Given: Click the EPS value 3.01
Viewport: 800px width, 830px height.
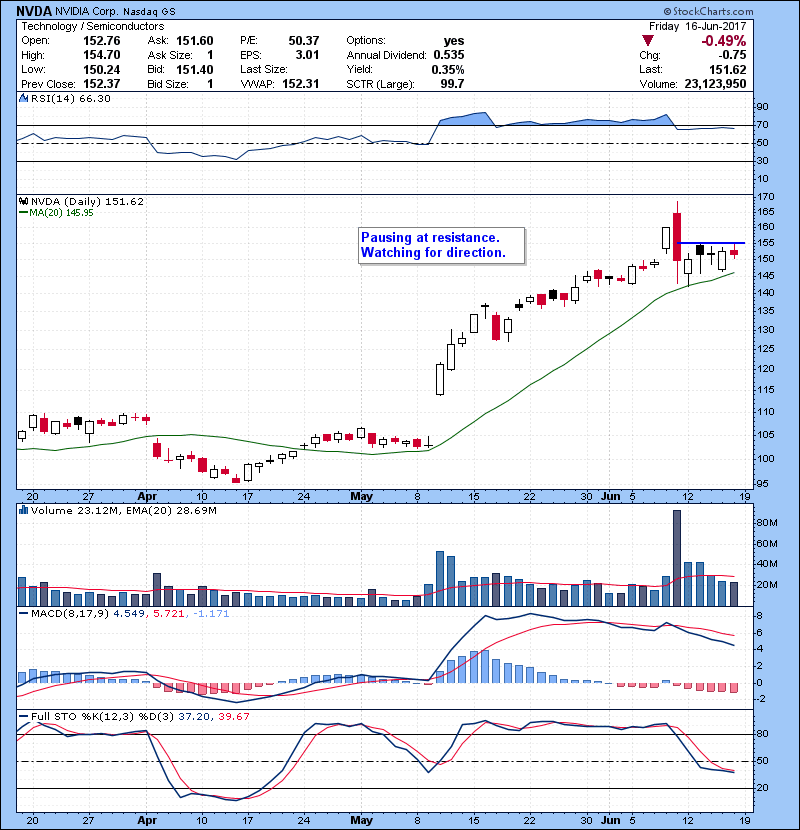Looking at the screenshot, I should 308,55.
